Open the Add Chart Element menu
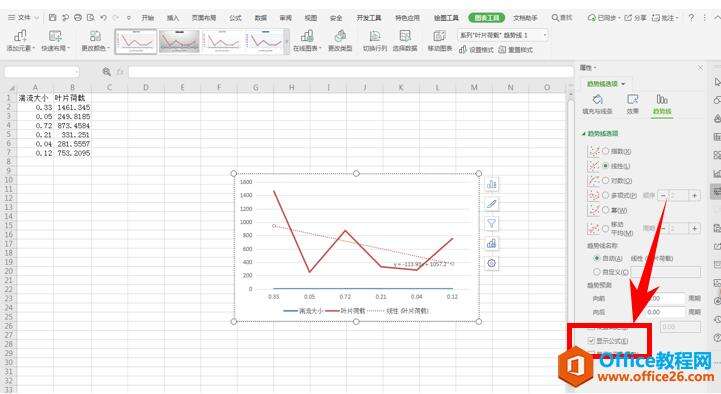 [x=20, y=40]
